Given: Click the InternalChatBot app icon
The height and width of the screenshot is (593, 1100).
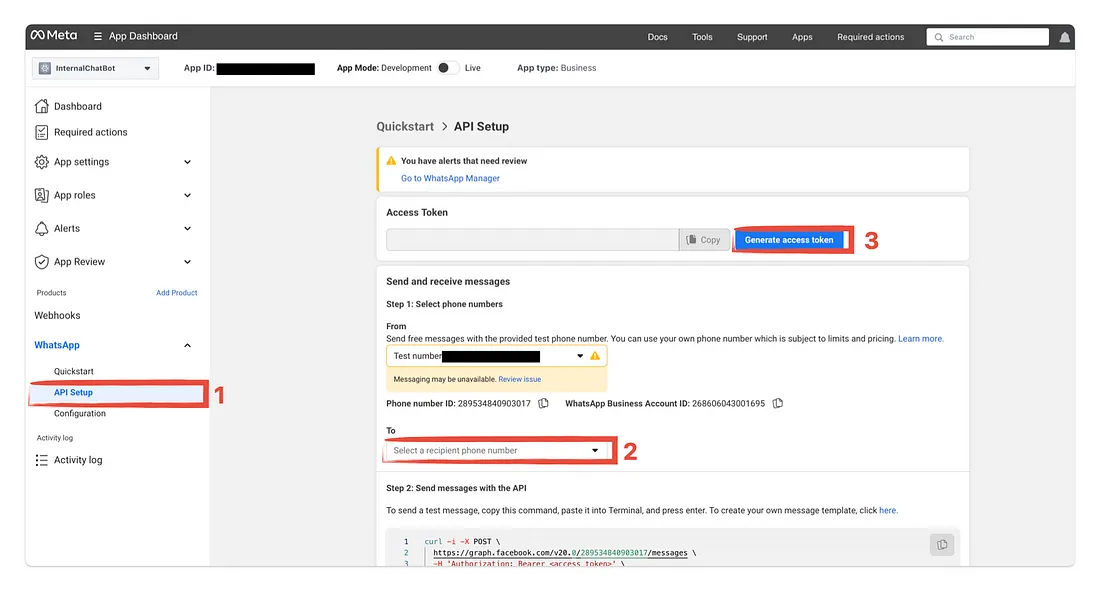Looking at the screenshot, I should 45,68.
